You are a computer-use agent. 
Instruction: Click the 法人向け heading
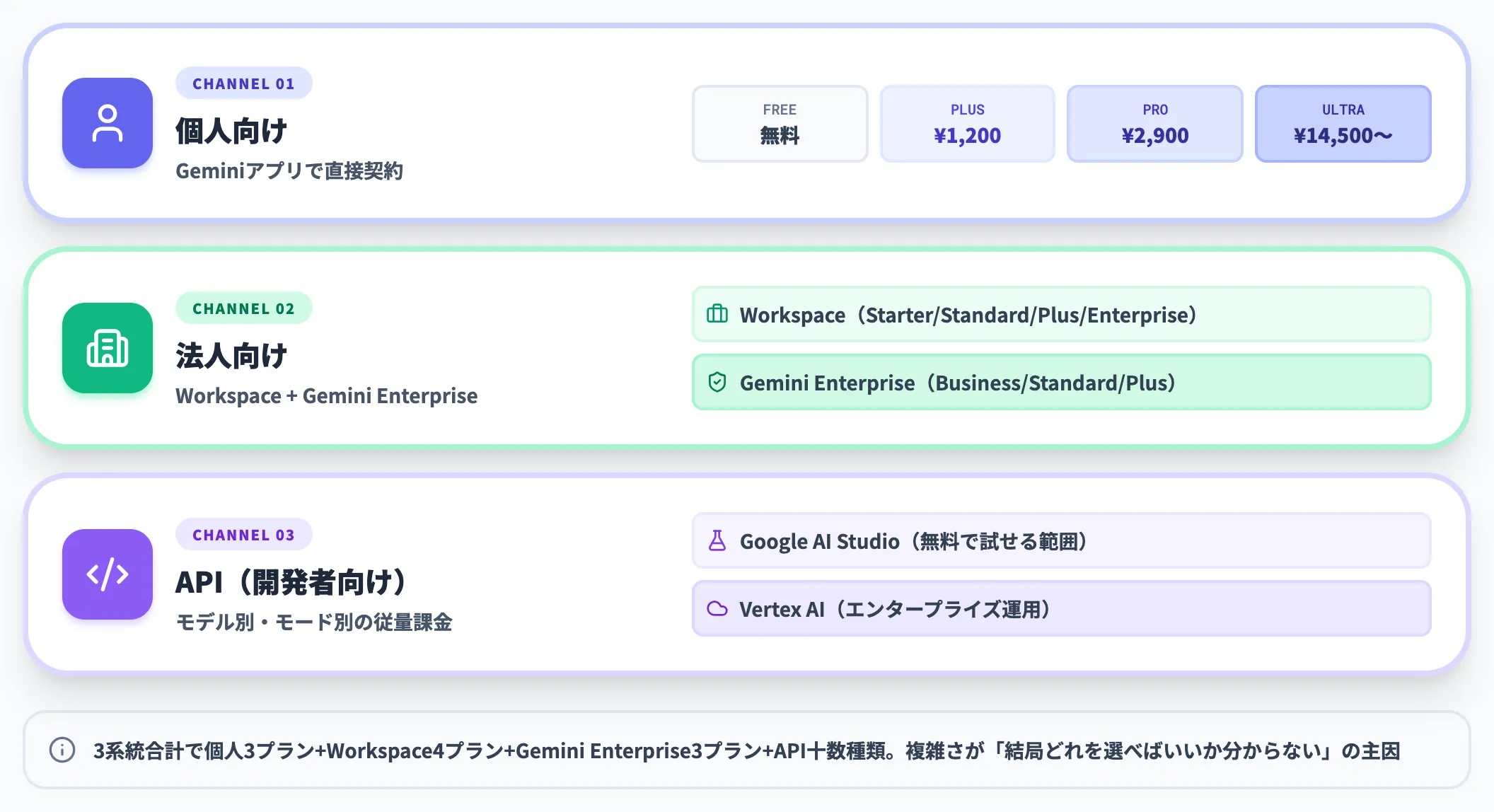tap(231, 356)
